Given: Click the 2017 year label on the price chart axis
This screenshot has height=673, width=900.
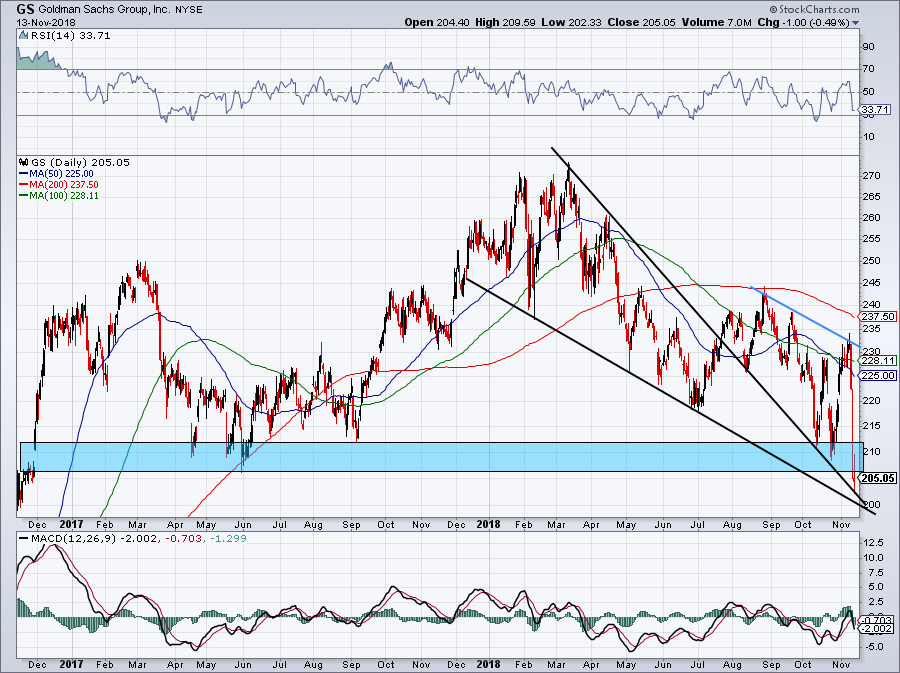Looking at the screenshot, I should tap(71, 524).
